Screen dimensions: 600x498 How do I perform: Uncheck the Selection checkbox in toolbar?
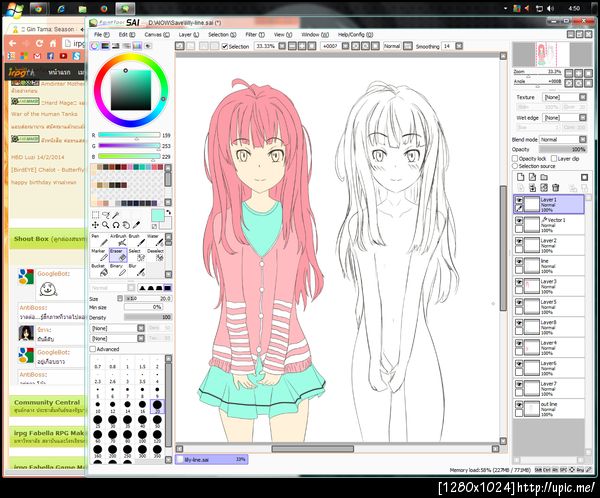point(225,46)
